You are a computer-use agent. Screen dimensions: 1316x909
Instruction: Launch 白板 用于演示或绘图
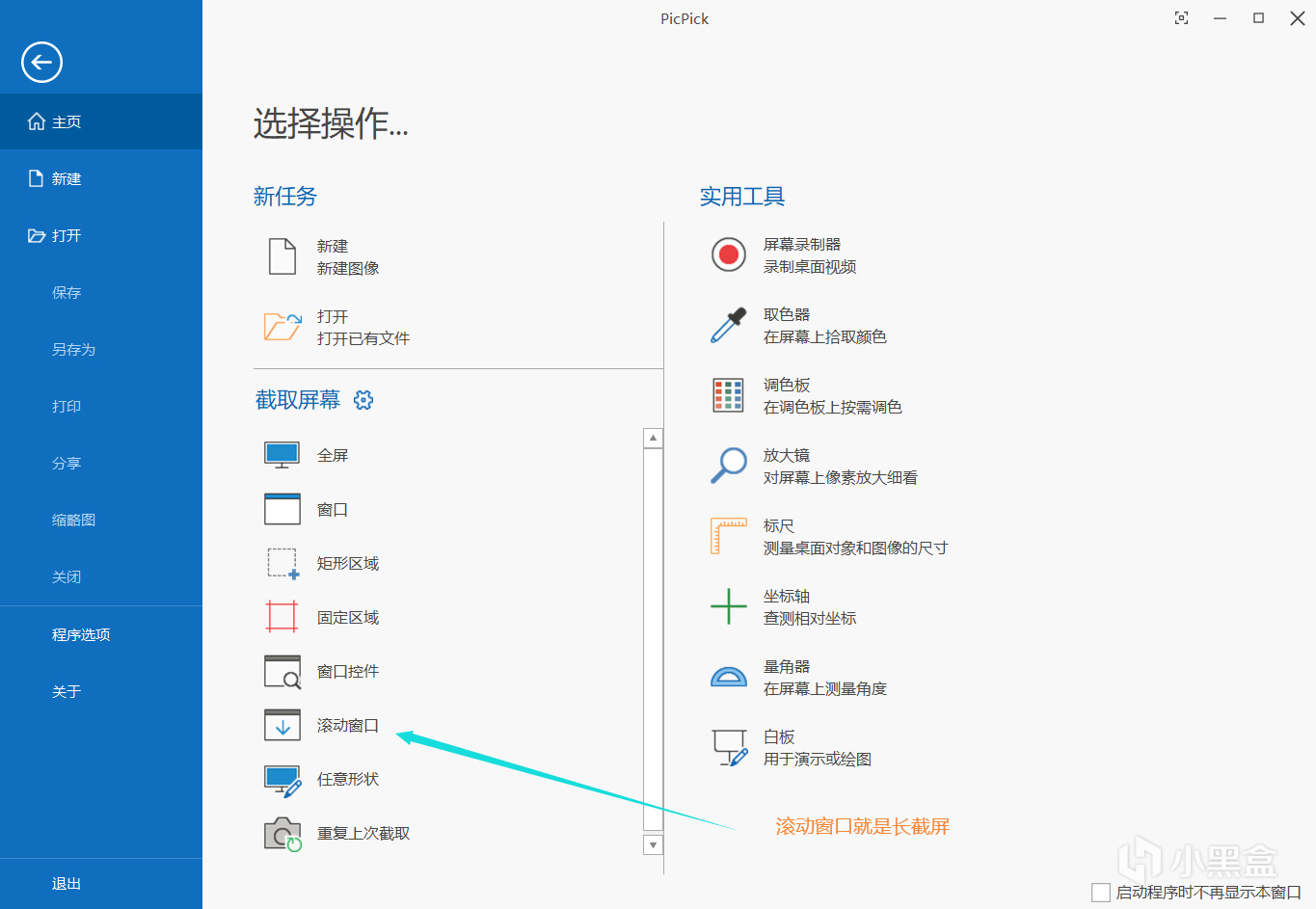click(x=818, y=748)
